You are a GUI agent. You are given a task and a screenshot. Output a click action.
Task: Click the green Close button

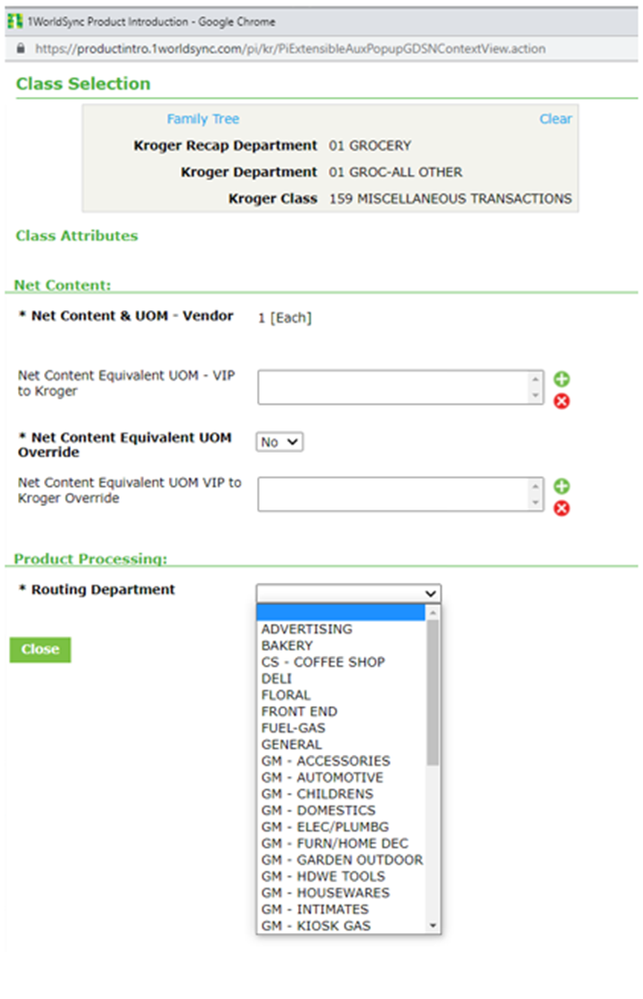pos(40,649)
